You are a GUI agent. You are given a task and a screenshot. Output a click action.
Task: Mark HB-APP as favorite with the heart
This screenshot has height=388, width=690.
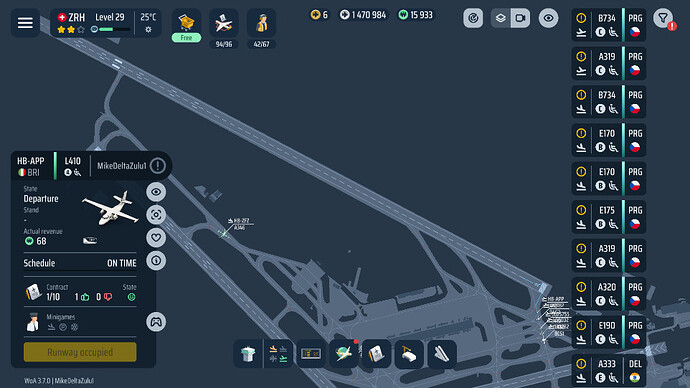(156, 238)
